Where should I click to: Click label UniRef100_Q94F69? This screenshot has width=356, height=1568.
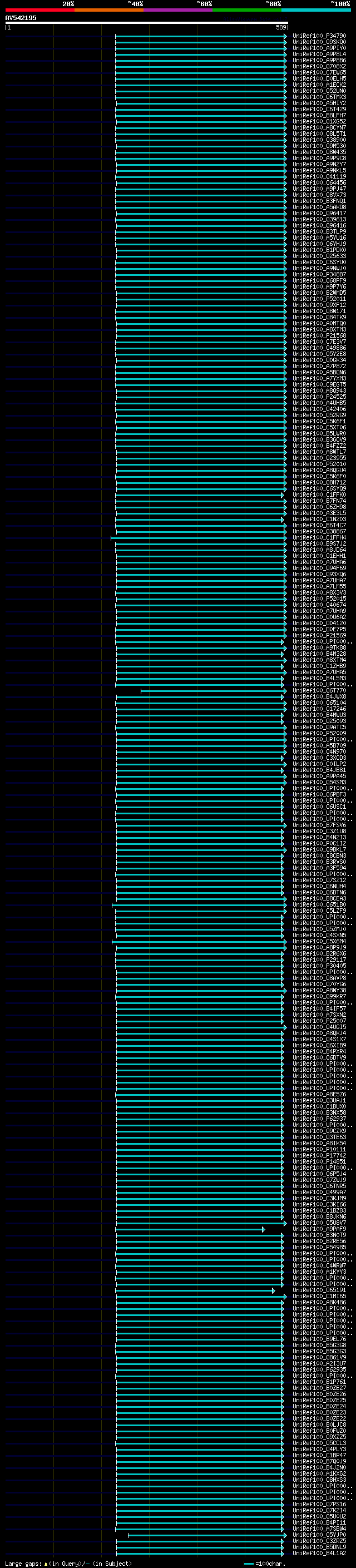pos(319,568)
